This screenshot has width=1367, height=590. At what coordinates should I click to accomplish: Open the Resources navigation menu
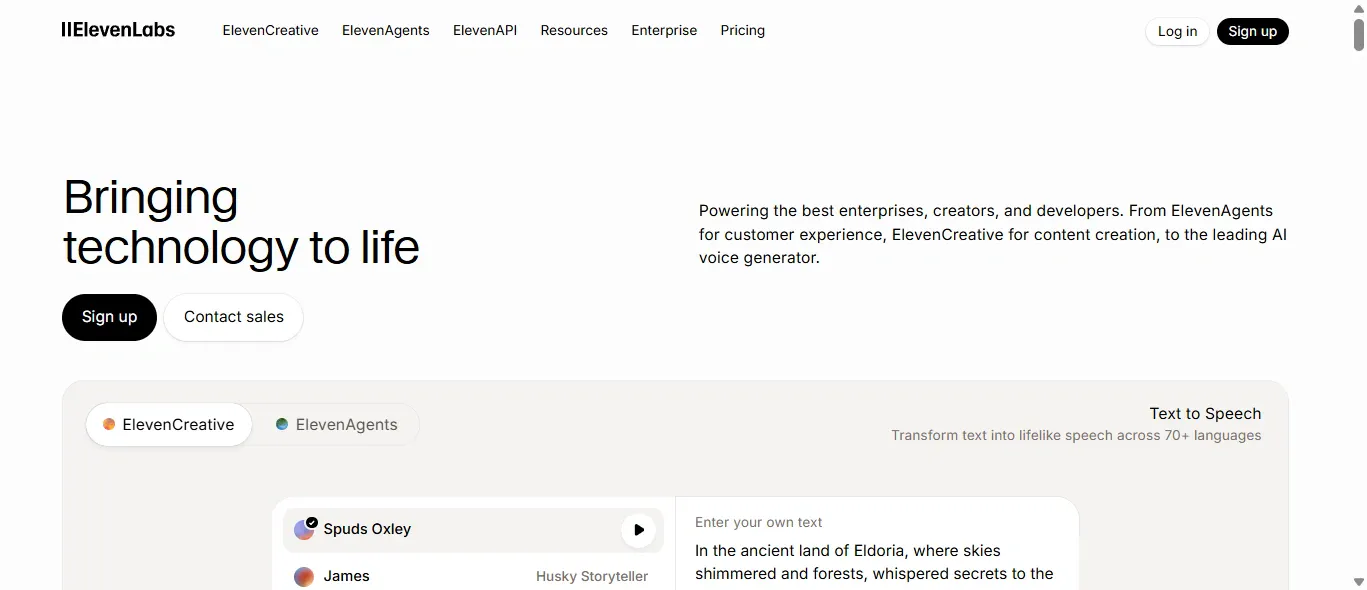(574, 31)
